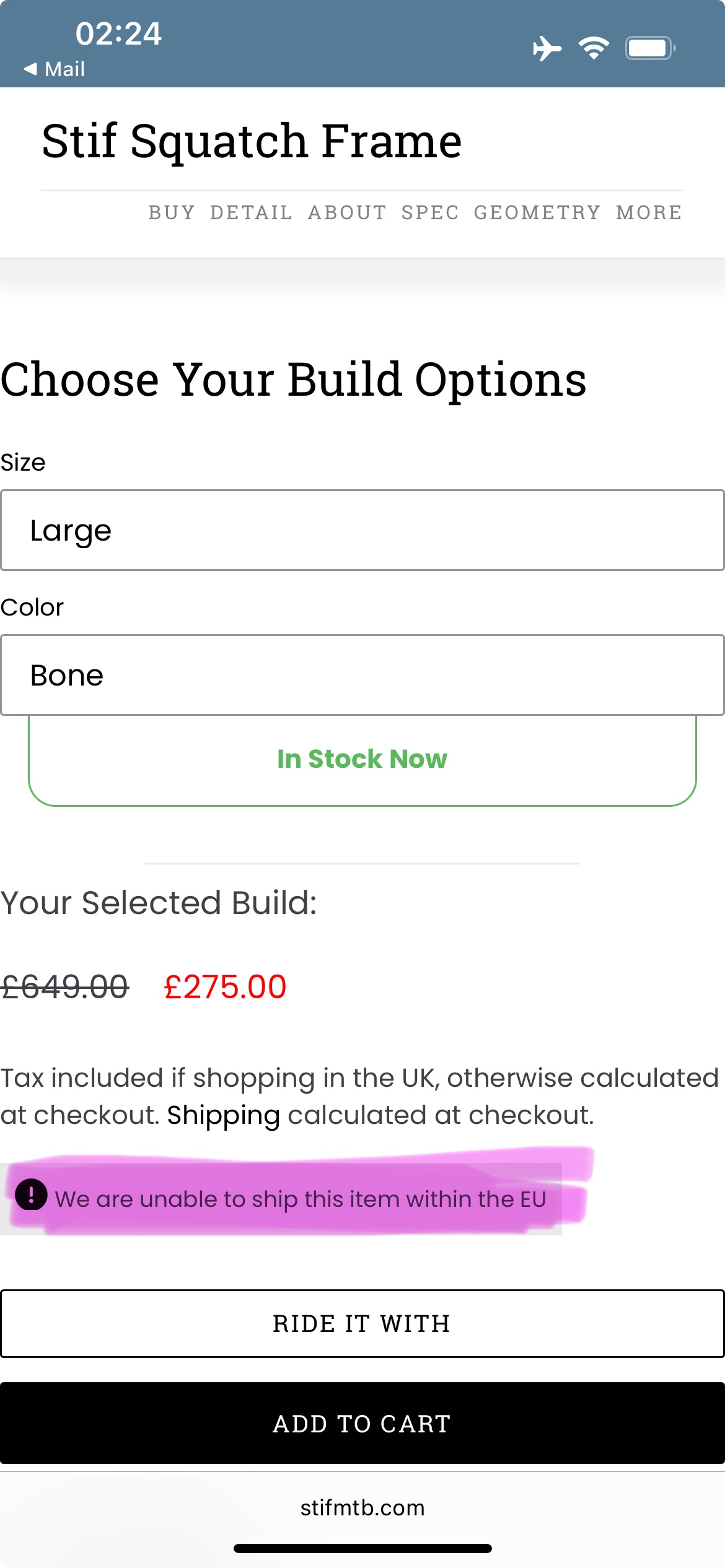Tap the stifmtb.com address bar
The width and height of the screenshot is (725, 1568).
362,1507
